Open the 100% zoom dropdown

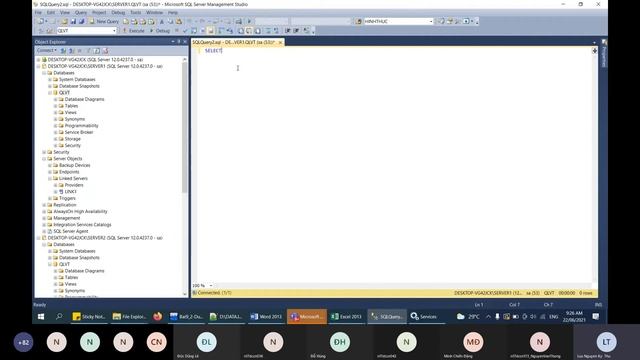(x=211, y=286)
